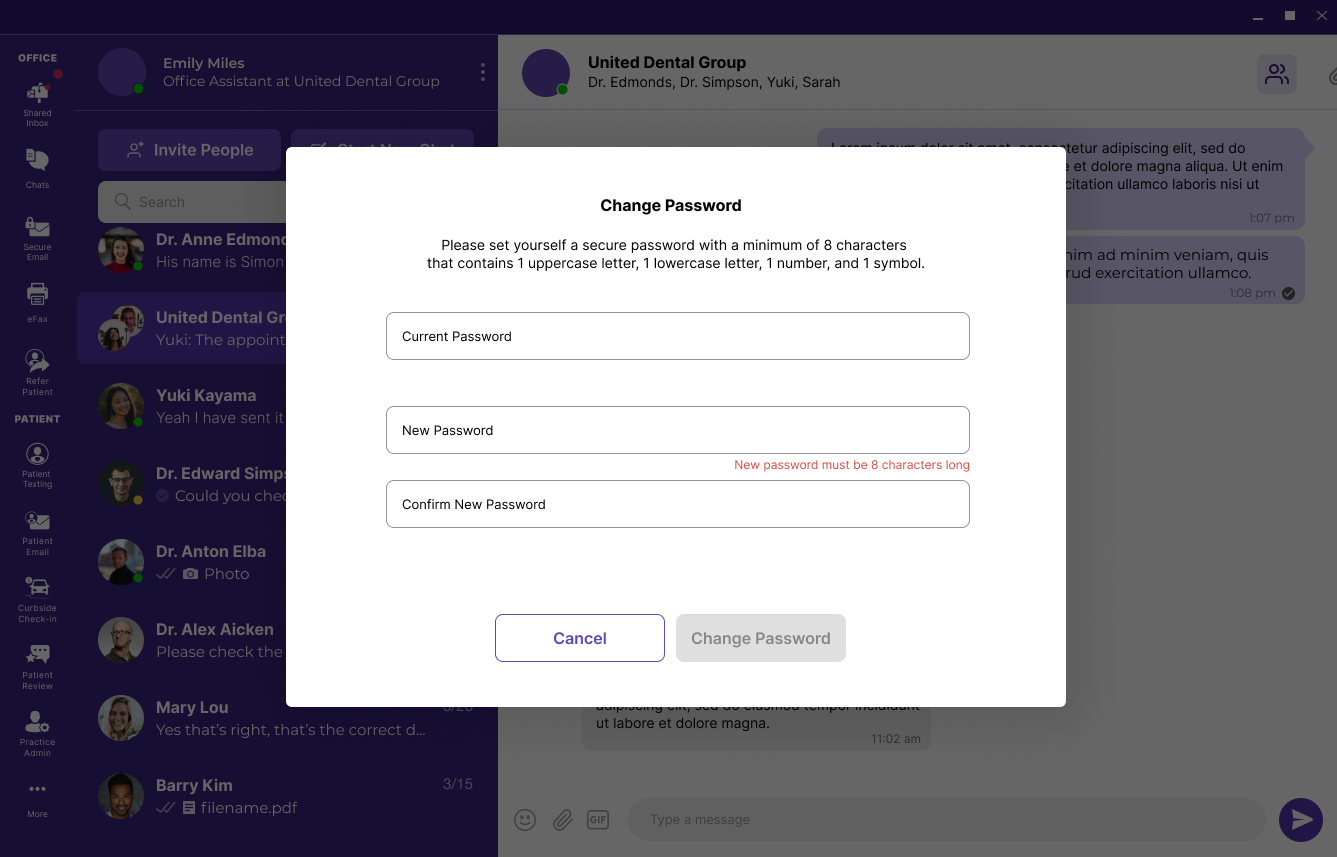This screenshot has width=1337, height=857.
Task: Open the Curbside Check-in icon
Action: 37,588
